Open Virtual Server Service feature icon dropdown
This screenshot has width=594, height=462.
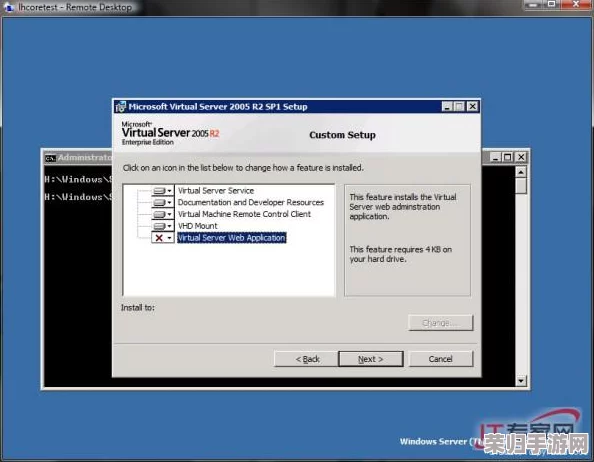pyautogui.click(x=163, y=191)
